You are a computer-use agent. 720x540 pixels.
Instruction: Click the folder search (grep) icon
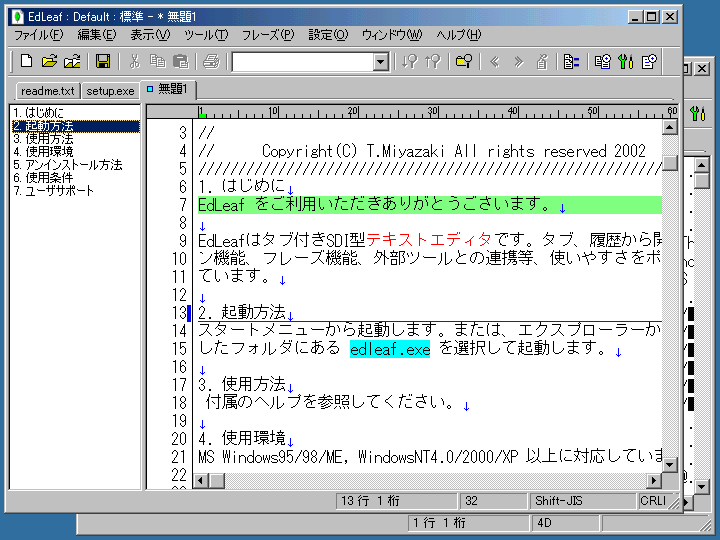click(x=463, y=61)
